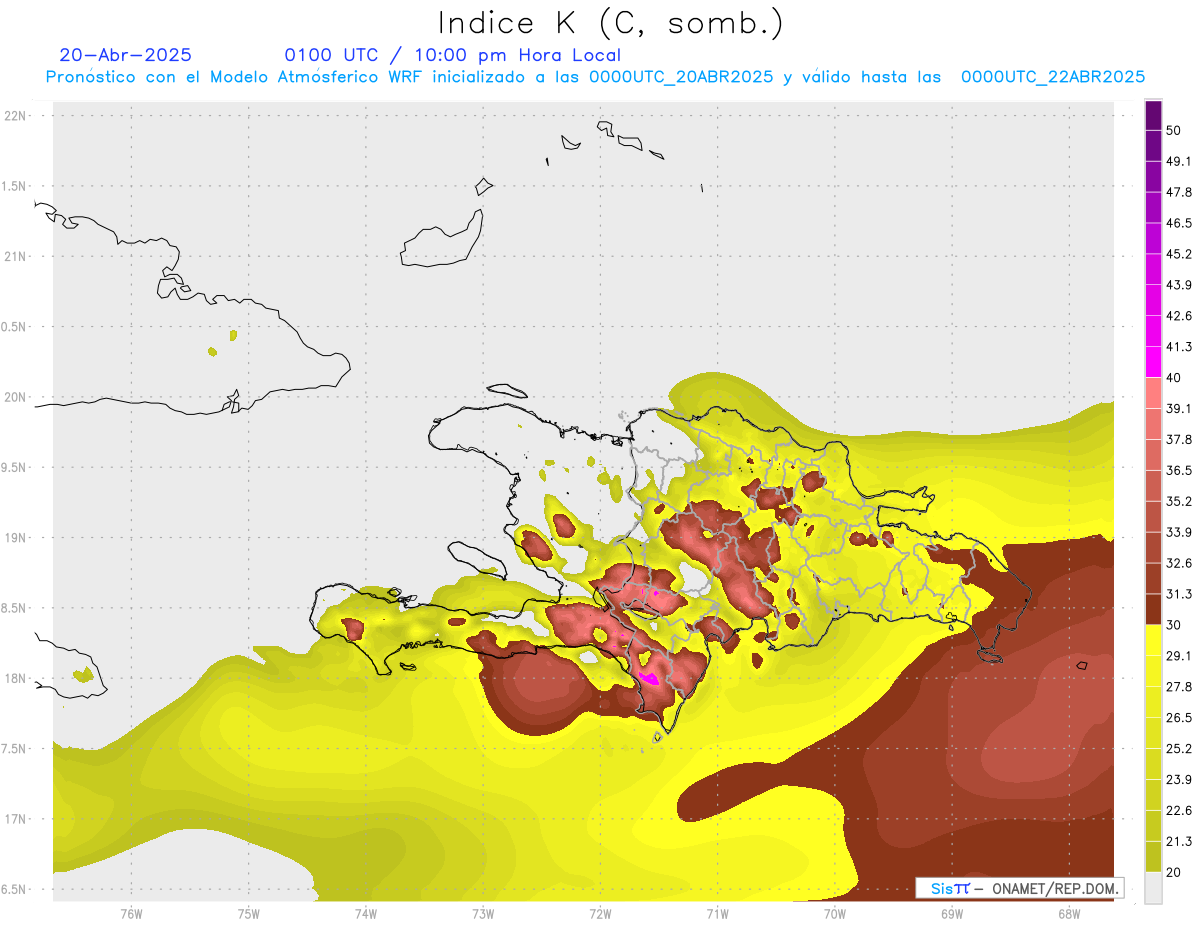Click the legend value '37.8'
Image resolution: width=1200 pixels, height=927 pixels.
click(x=1179, y=439)
